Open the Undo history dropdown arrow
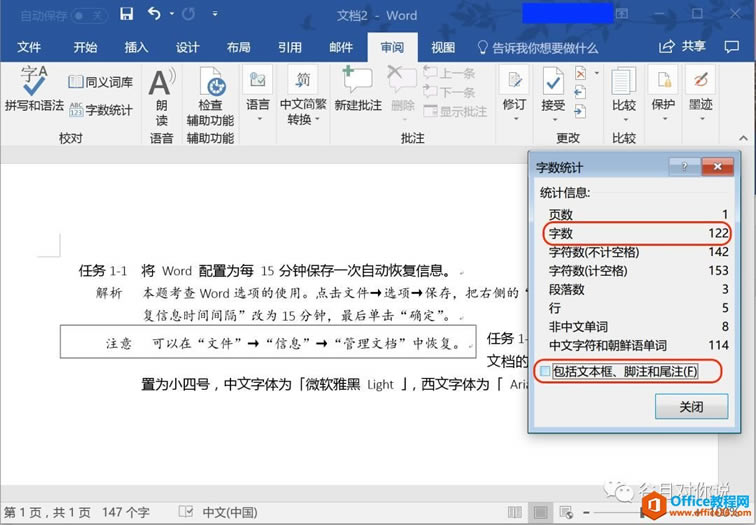Image resolution: width=756 pixels, height=525 pixels. [x=171, y=14]
